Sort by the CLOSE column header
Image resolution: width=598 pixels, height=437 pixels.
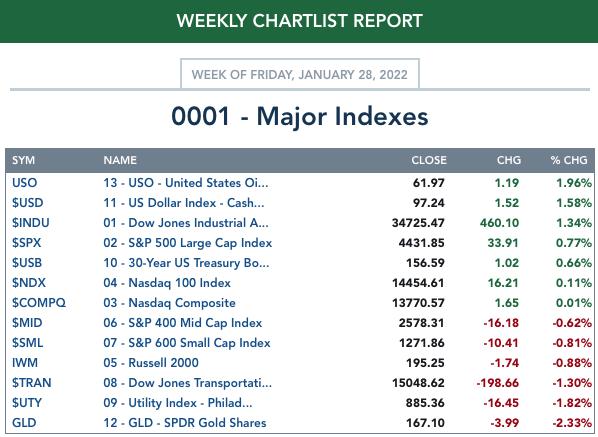click(429, 160)
